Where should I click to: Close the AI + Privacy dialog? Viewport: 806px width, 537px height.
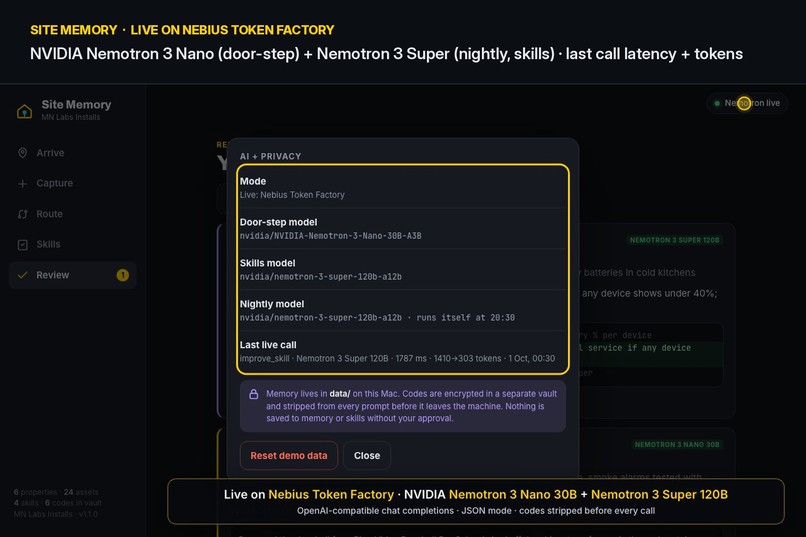point(367,455)
